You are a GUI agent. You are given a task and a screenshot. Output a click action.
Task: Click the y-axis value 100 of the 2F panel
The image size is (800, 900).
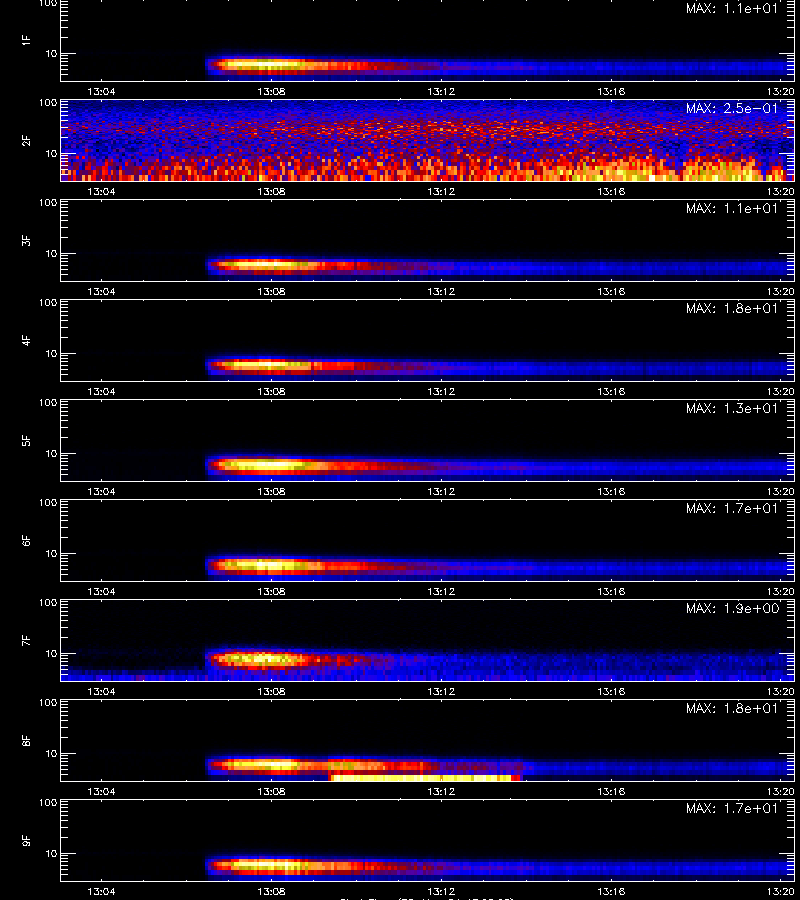click(48, 103)
